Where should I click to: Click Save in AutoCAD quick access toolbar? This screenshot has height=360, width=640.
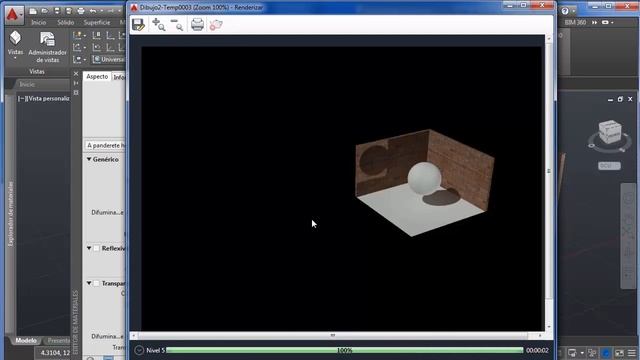(57, 11)
